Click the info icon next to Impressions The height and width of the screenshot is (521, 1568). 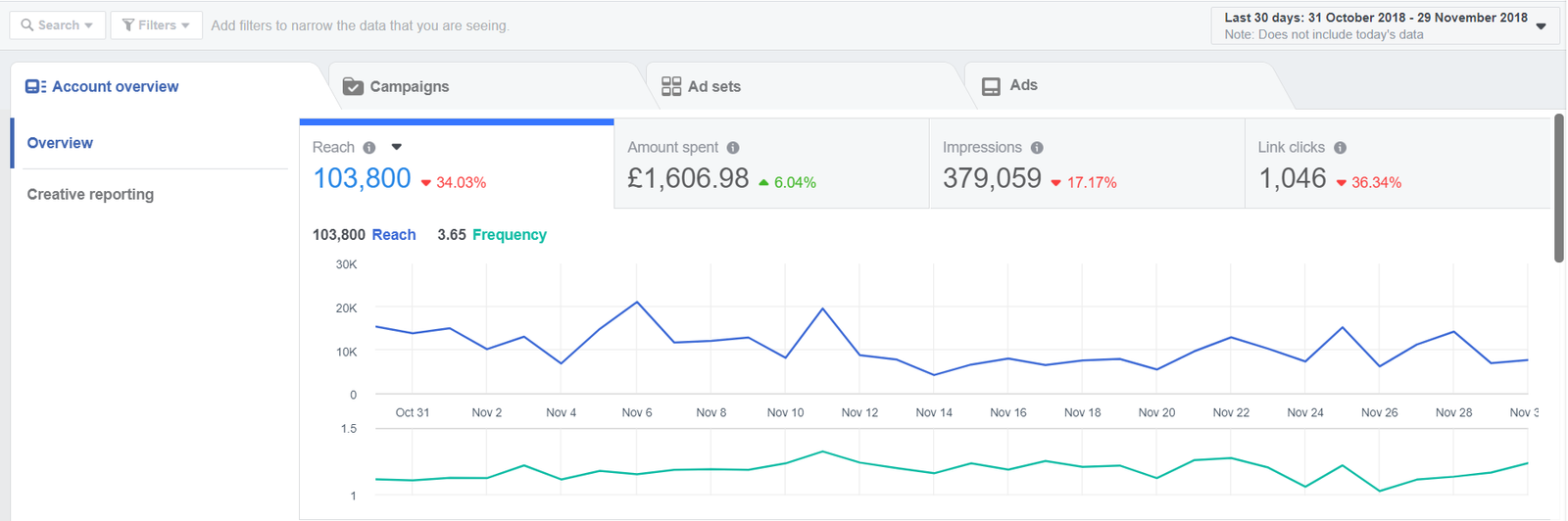(x=1037, y=148)
